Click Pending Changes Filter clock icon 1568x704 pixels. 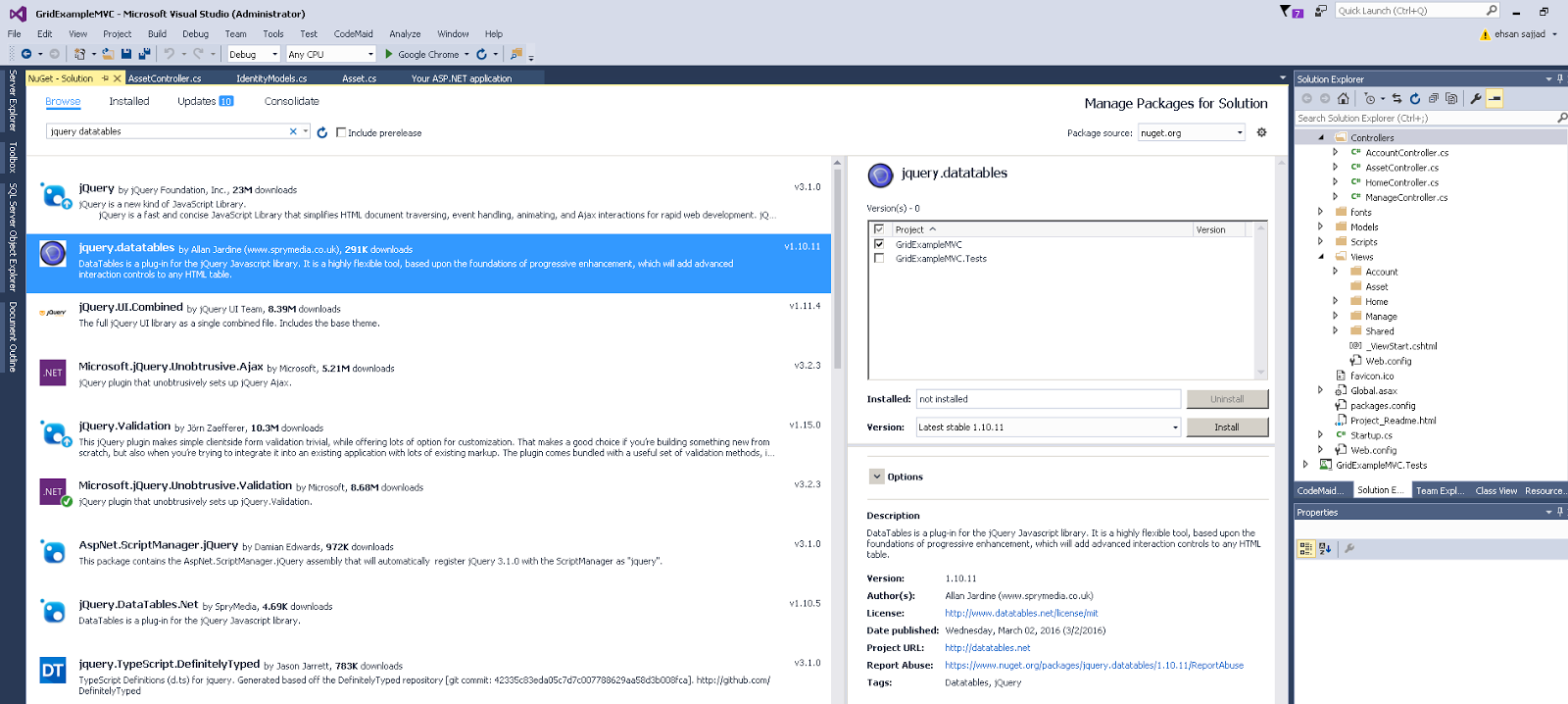(x=1370, y=98)
